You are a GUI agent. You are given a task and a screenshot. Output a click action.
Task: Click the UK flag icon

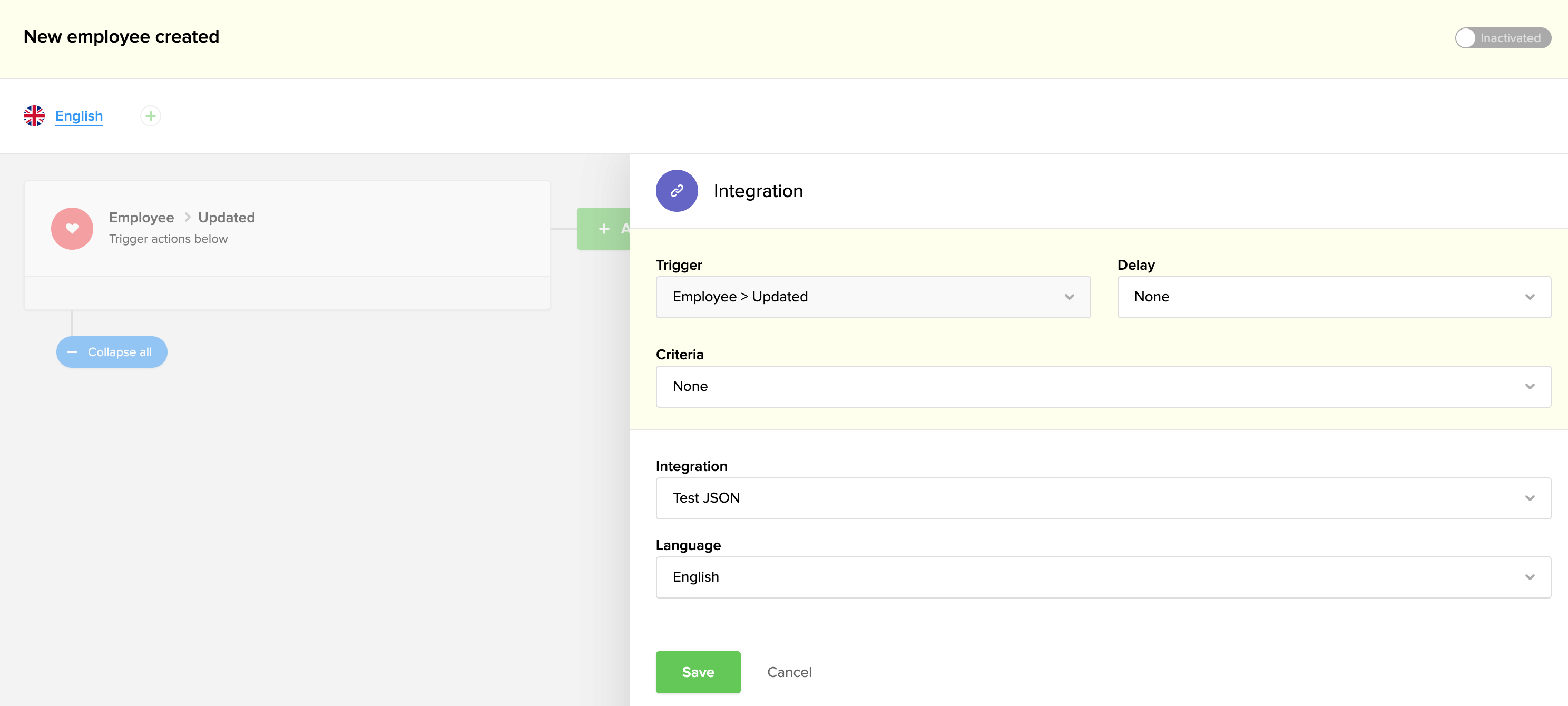34,115
